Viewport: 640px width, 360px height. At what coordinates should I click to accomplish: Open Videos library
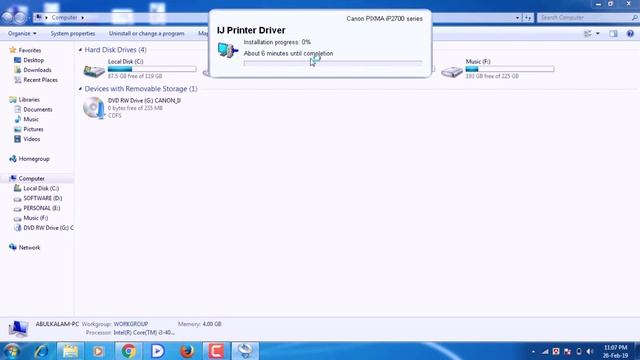click(x=32, y=139)
